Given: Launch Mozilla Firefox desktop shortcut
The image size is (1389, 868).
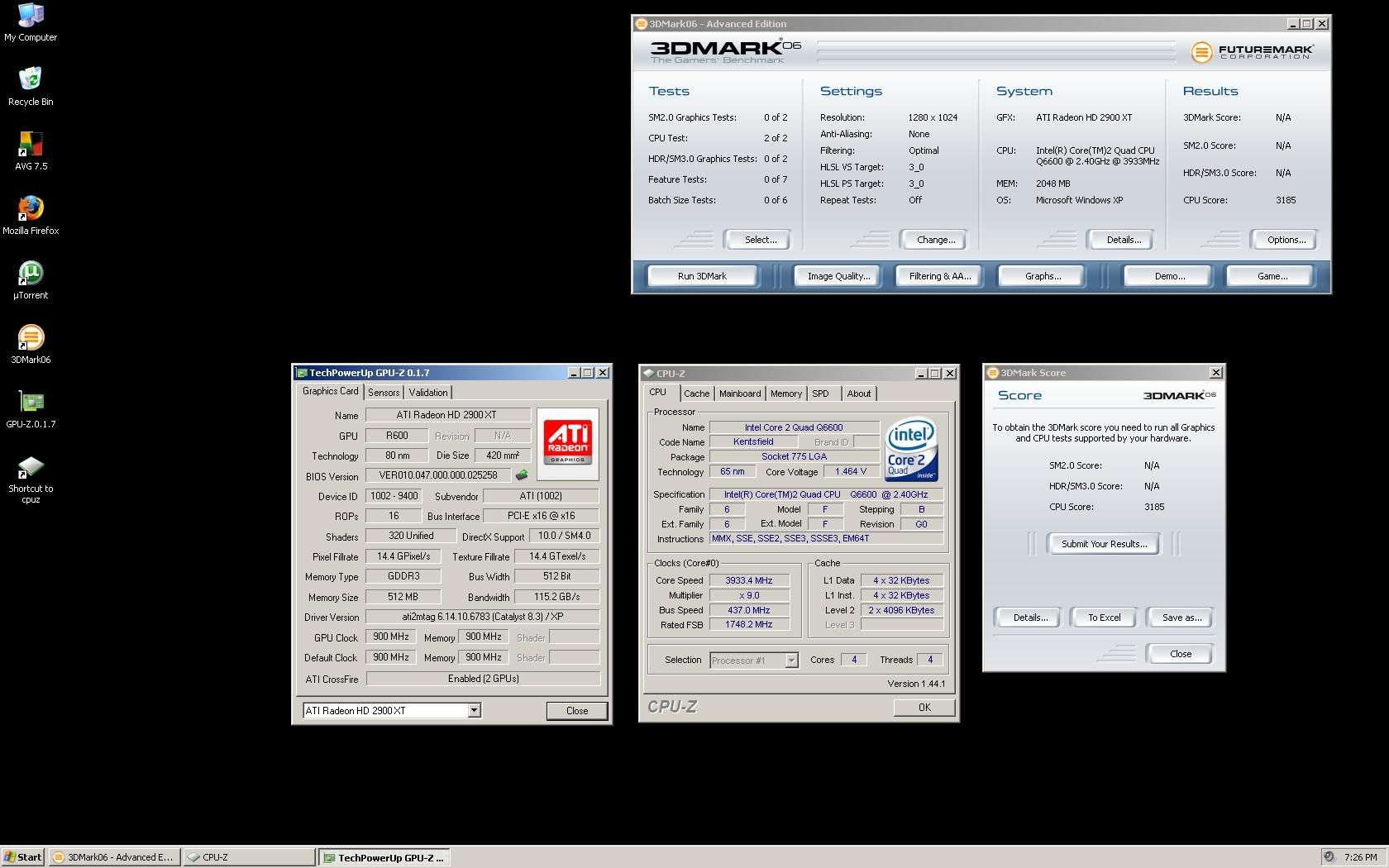Looking at the screenshot, I should tap(31, 215).
